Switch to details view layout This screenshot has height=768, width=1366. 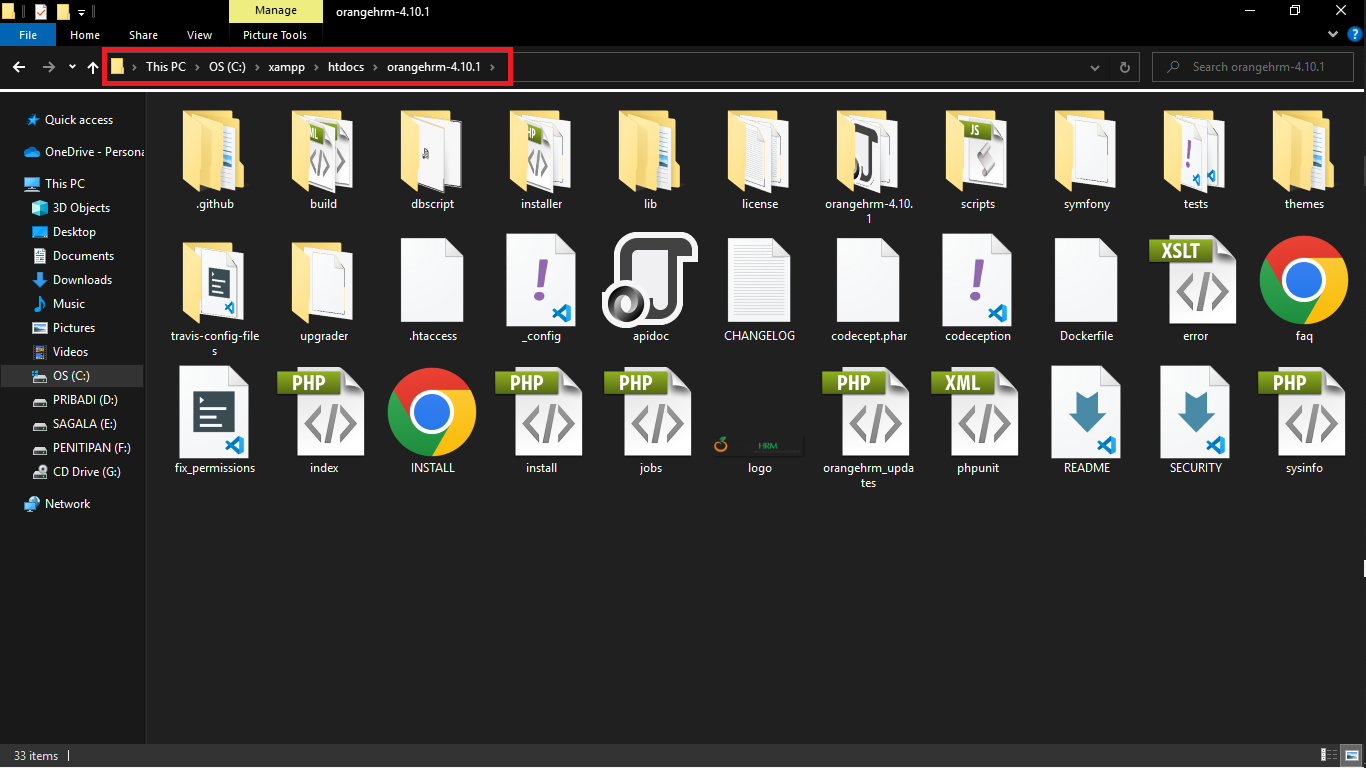tap(1330, 755)
